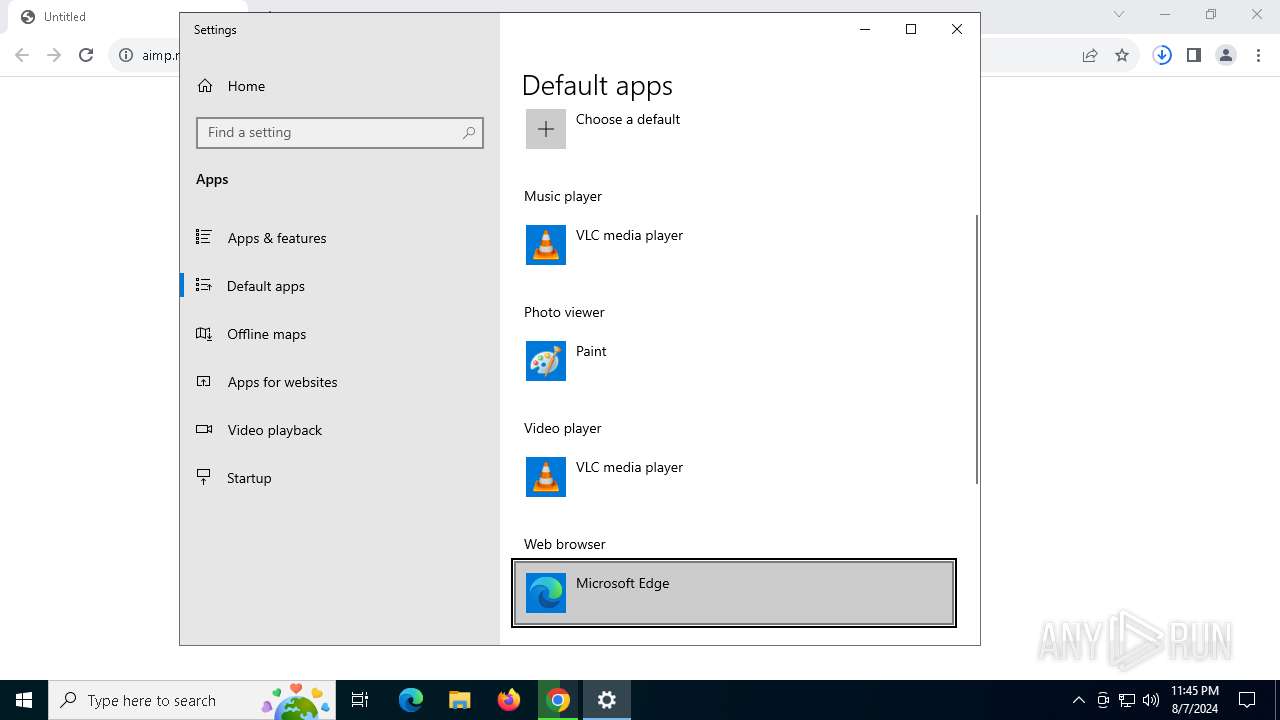1280x720 pixels.
Task: Select Default apps in the sidebar
Action: click(x=339, y=286)
